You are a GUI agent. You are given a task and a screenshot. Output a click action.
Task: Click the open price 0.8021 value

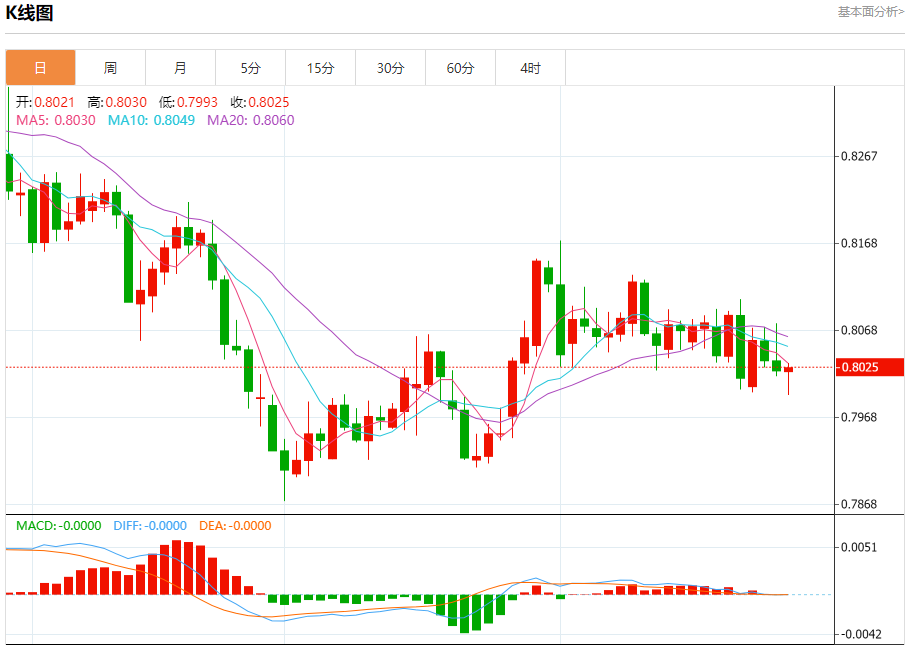[55, 102]
